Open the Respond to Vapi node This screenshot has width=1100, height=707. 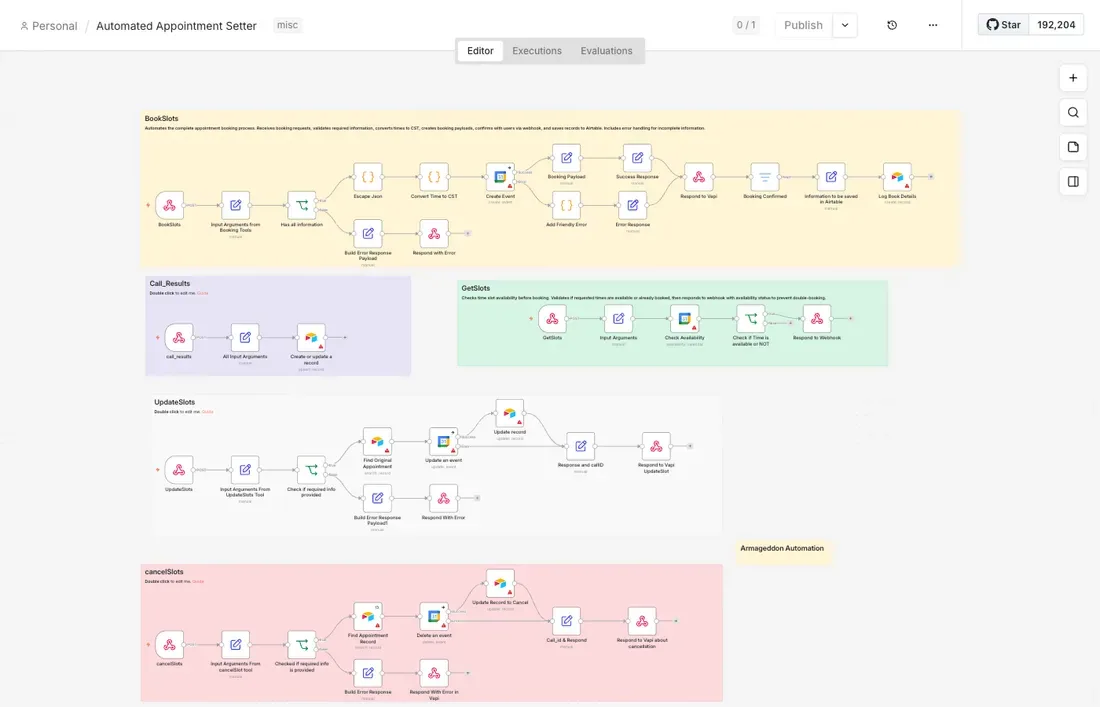coord(699,177)
